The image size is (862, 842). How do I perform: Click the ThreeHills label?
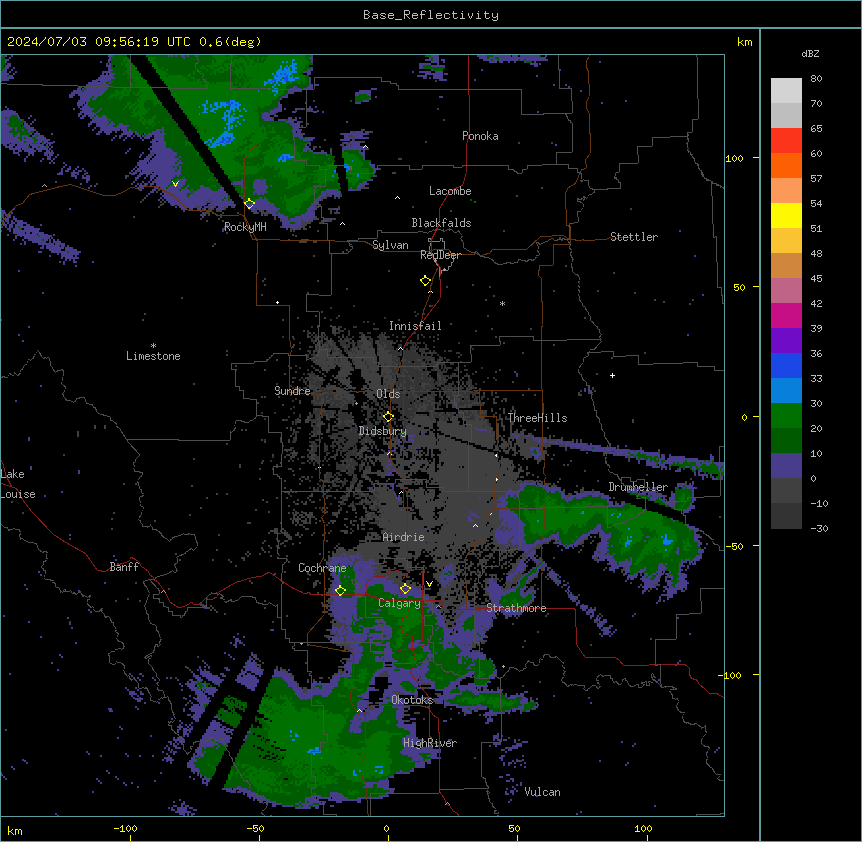coord(537,418)
